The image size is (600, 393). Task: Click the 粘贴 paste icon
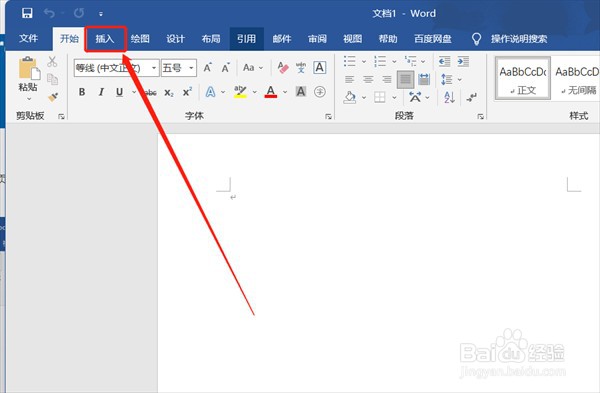pyautogui.click(x=29, y=68)
